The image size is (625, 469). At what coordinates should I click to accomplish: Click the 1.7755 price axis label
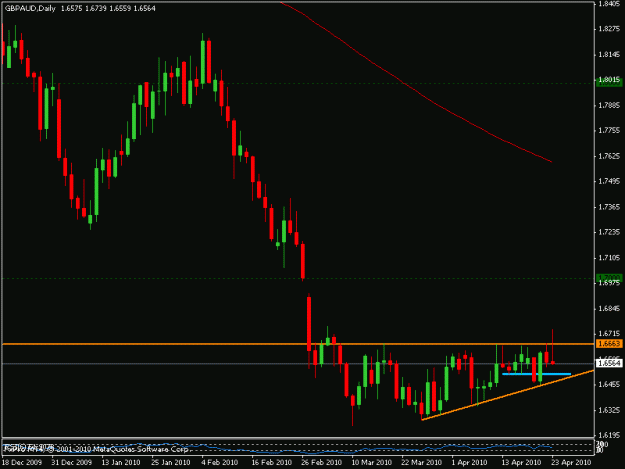click(609, 130)
